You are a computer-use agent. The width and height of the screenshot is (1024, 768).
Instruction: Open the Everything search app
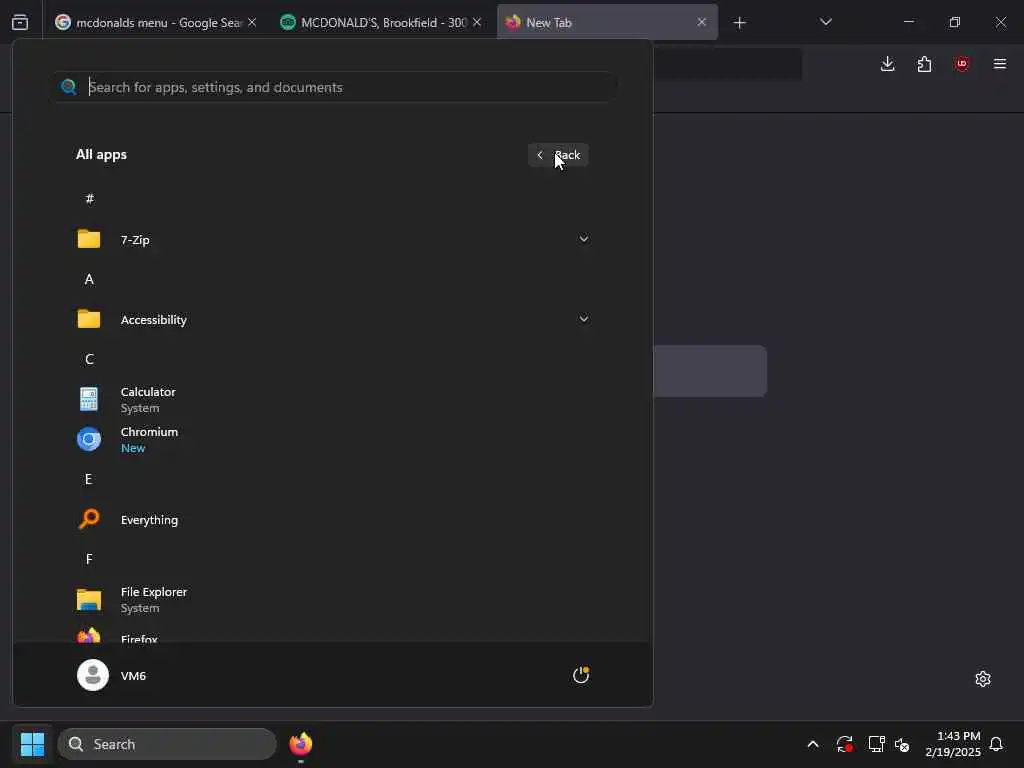point(333,520)
